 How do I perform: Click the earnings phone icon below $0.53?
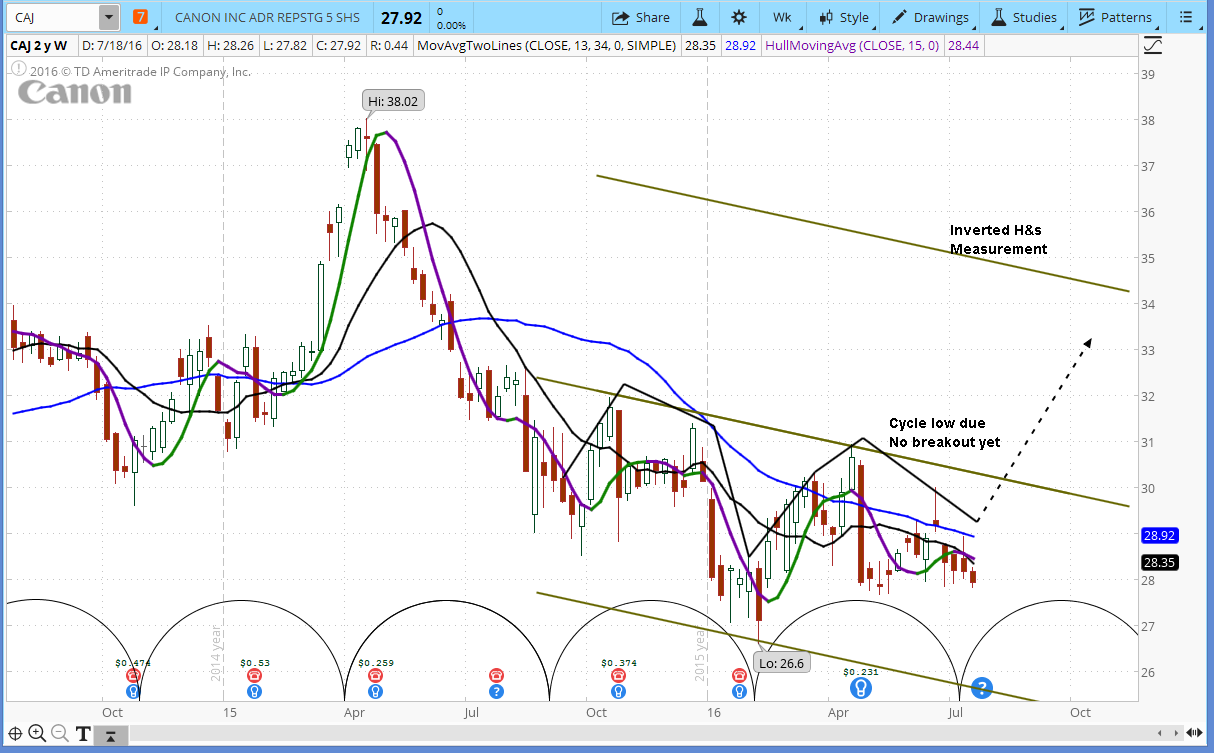(255, 676)
